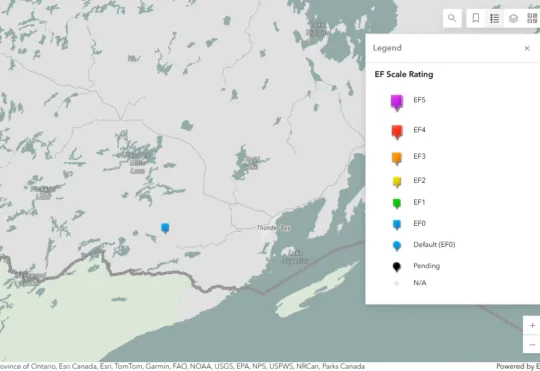Click the blue EF0 tornado marker on map
The image size is (540, 371).
(x=165, y=228)
